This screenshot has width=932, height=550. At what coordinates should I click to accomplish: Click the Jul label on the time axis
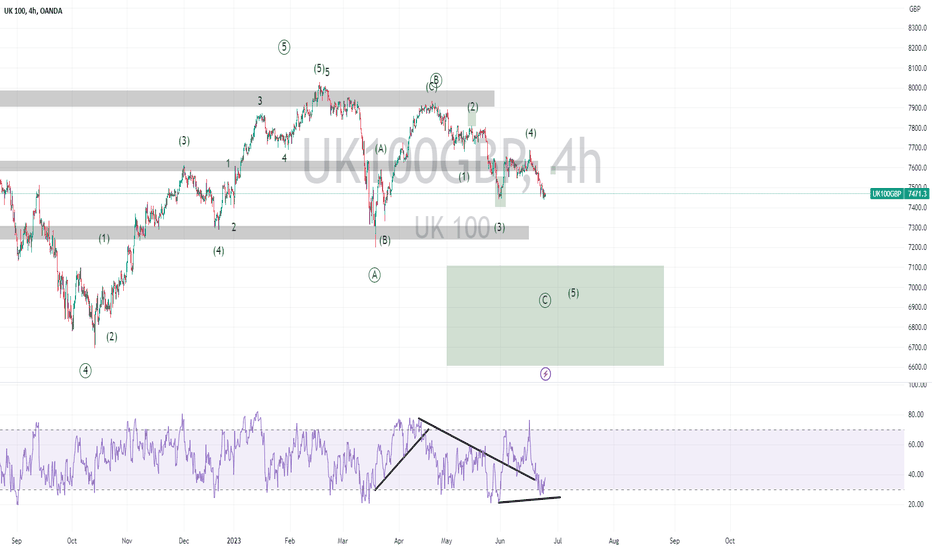point(558,541)
